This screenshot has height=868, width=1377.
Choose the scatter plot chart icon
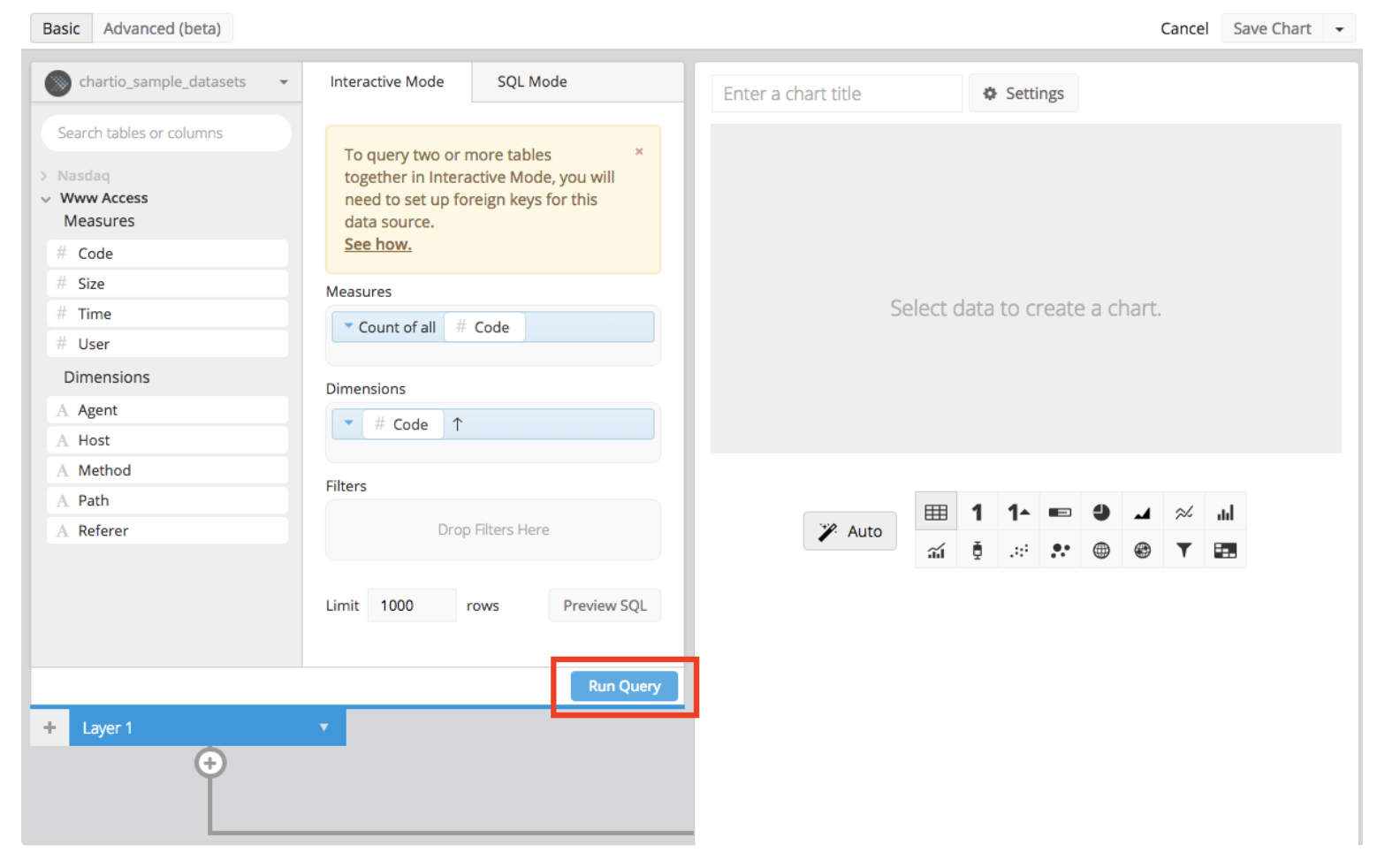[1018, 551]
